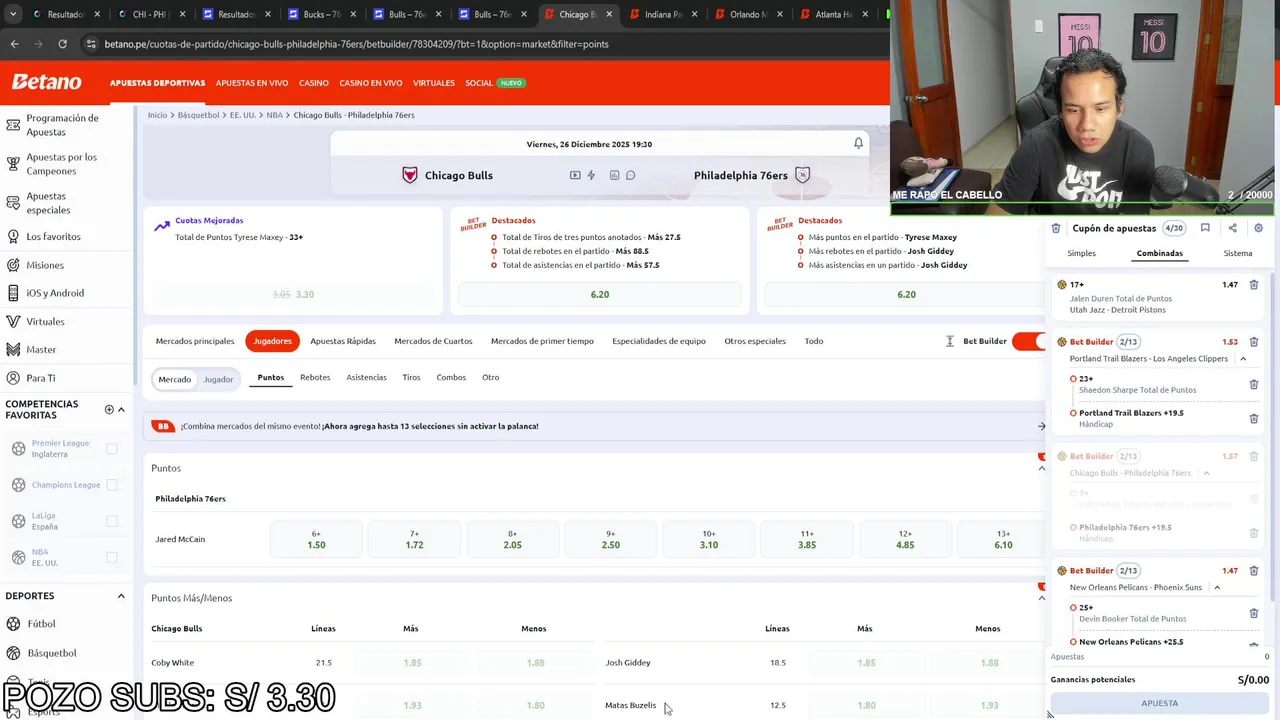Viewport: 1280px width, 720px height.
Task: Select the Rebotes sub-tab
Action: pos(315,377)
